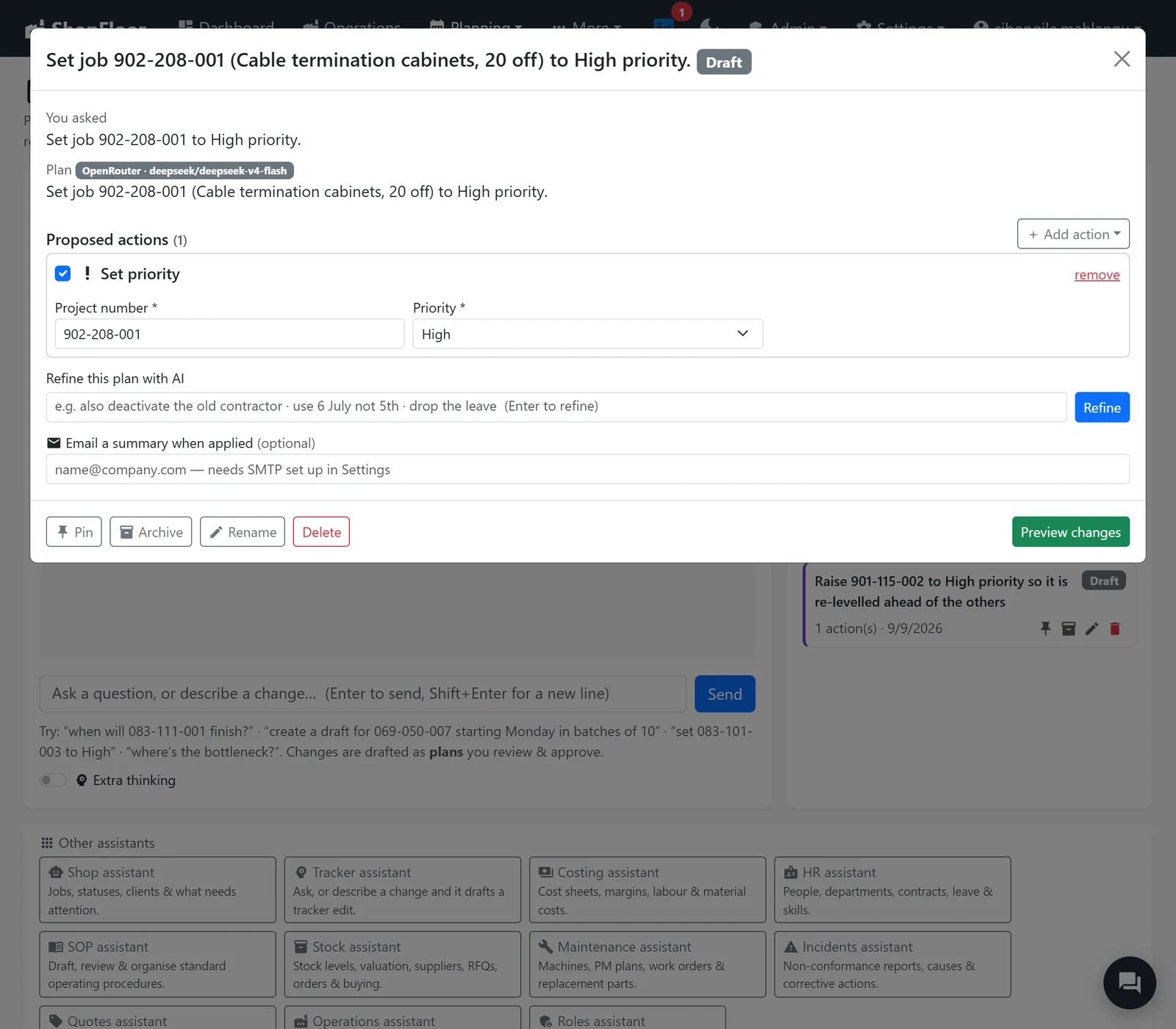The image size is (1176, 1029).
Task: Open the floating chat bubble icon
Action: tap(1129, 983)
